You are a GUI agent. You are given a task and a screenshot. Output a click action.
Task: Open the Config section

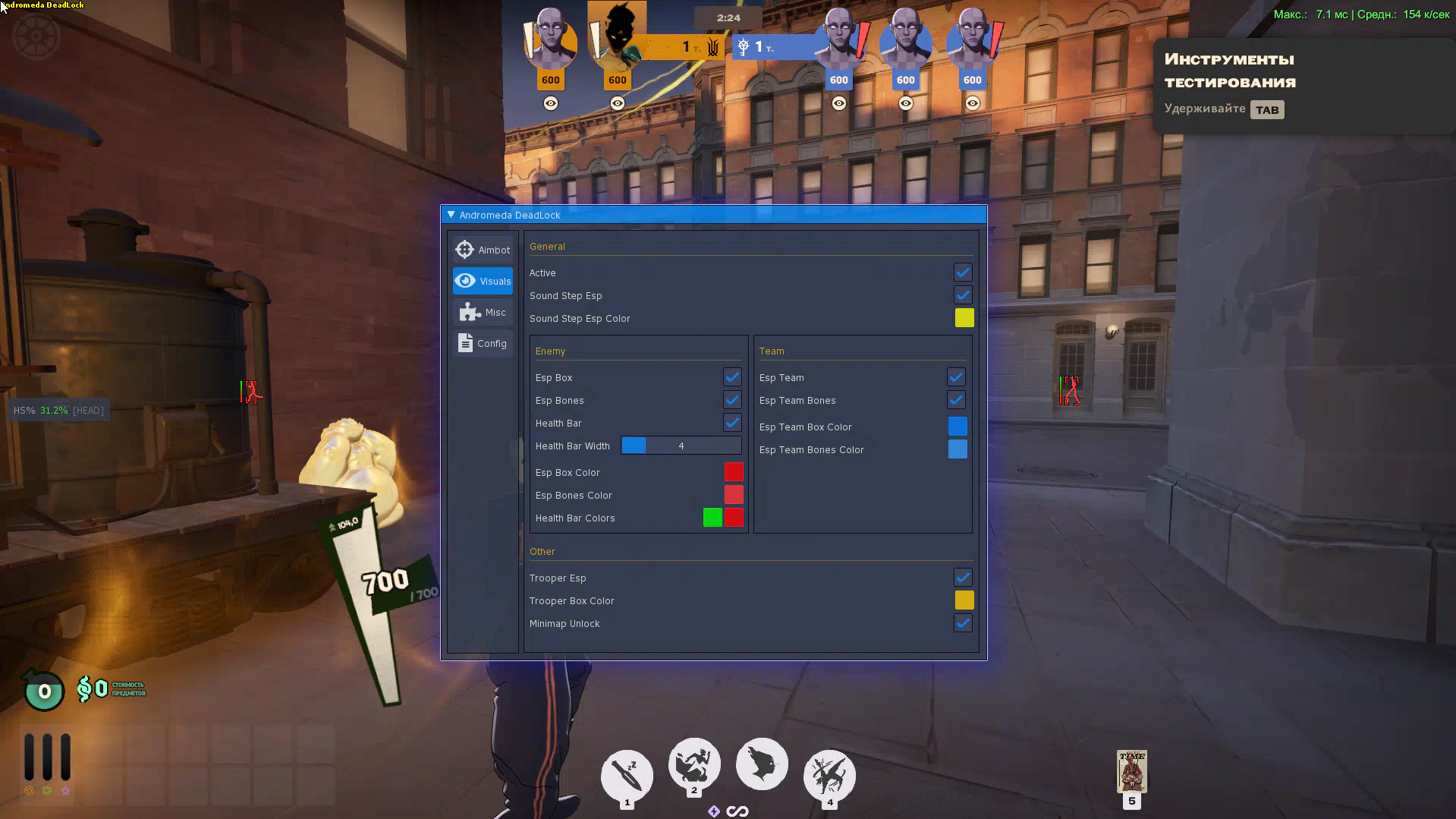(483, 343)
